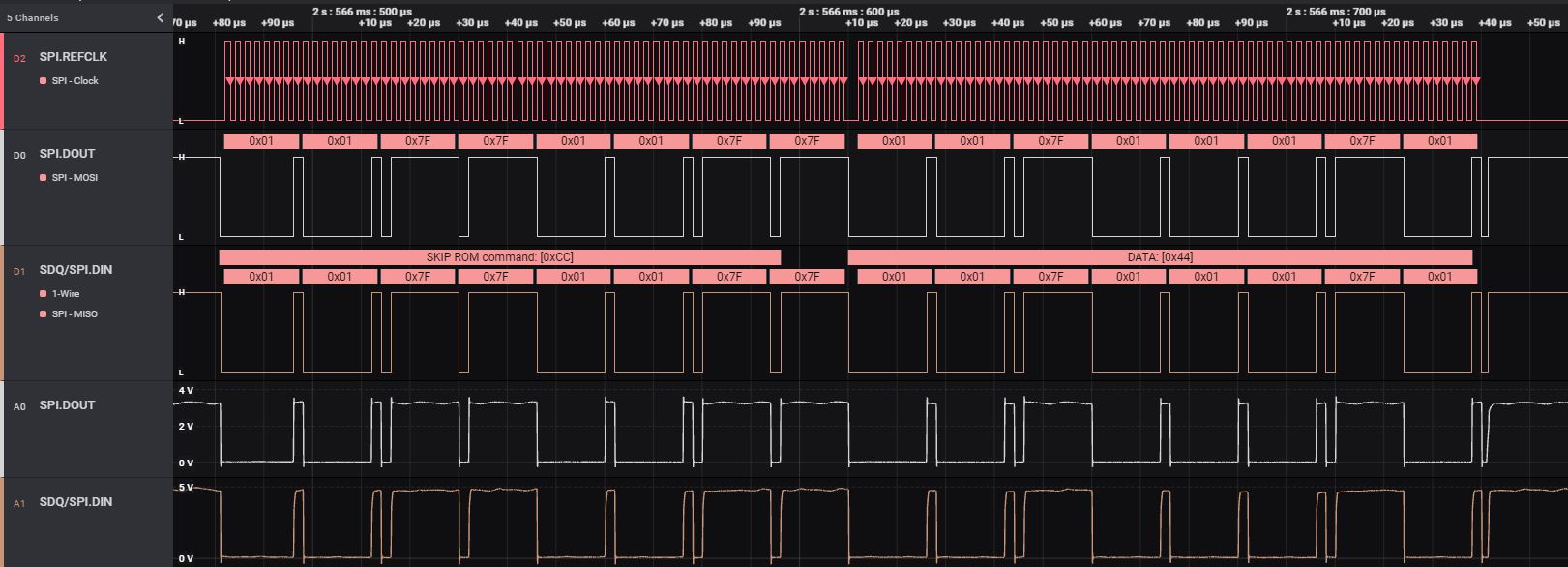Click the 566 ms : 700 µs timeline marker
Viewport: 1568px width, 567px height.
click(x=1335, y=12)
